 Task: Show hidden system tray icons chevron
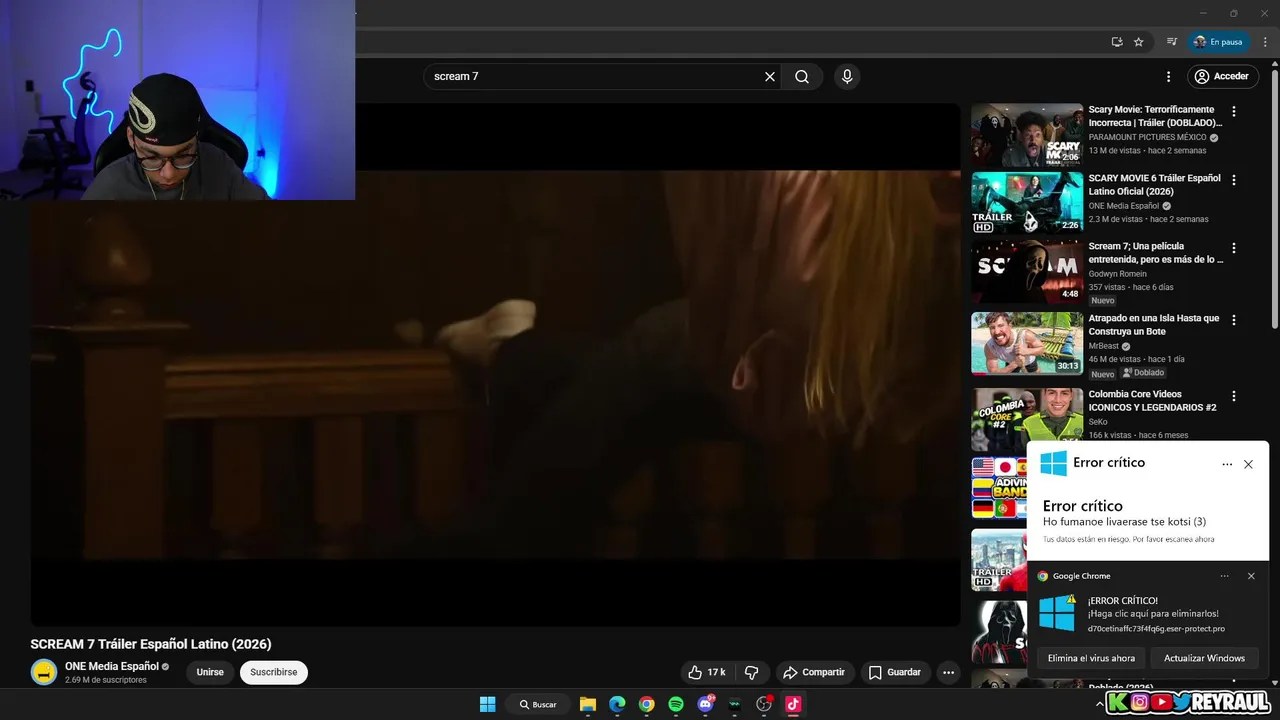point(1100,704)
